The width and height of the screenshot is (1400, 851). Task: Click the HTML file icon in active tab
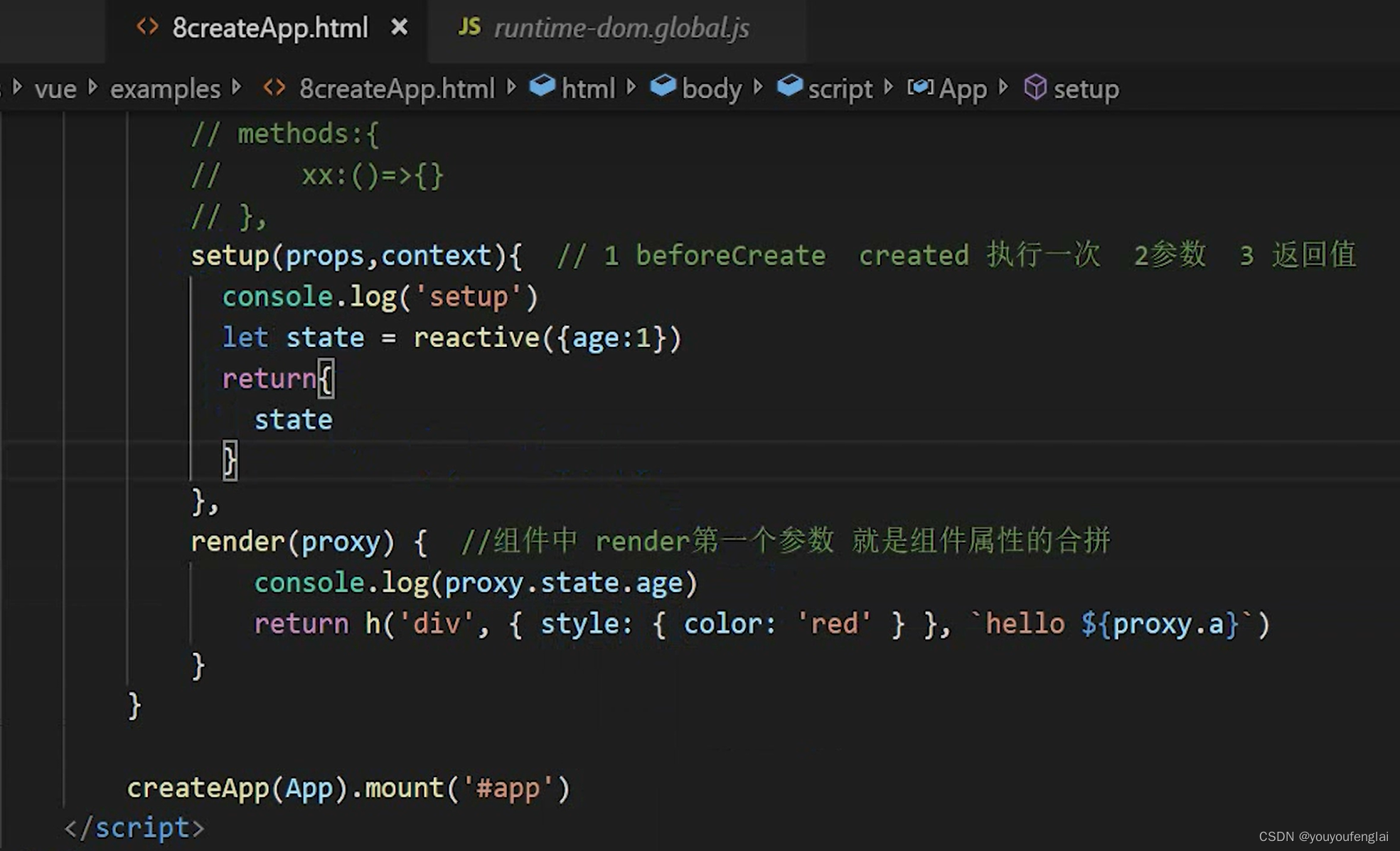tap(147, 27)
